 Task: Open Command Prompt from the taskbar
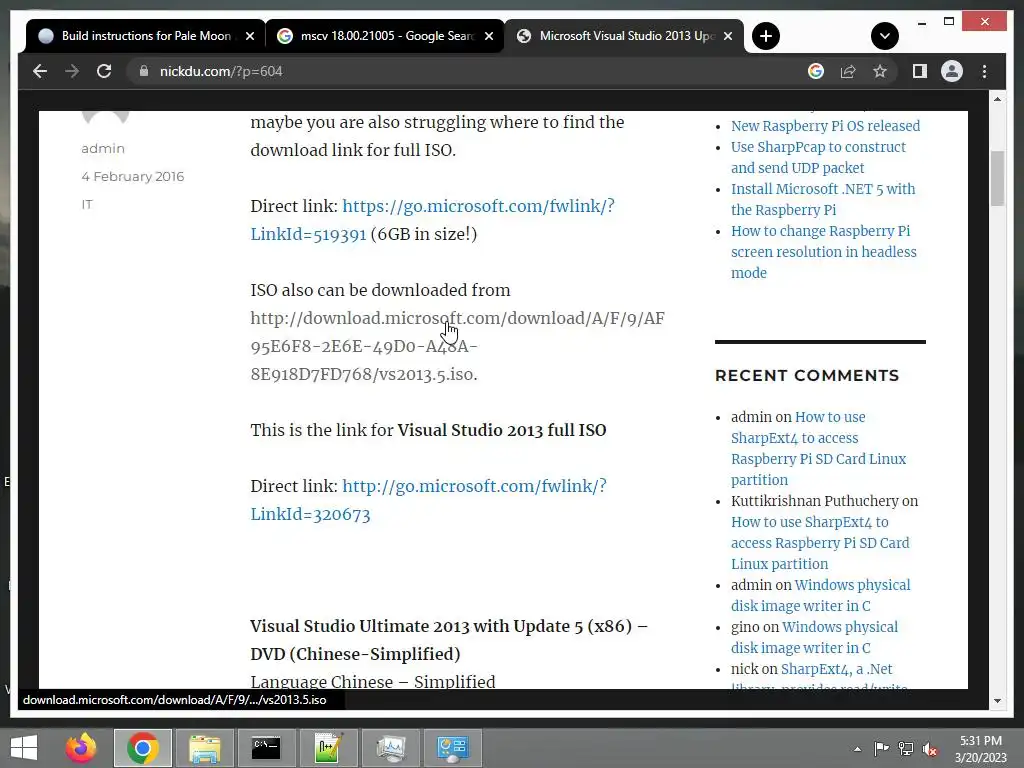(x=266, y=748)
